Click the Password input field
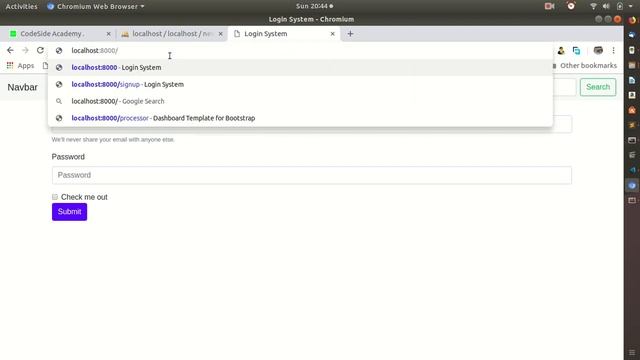 click(311, 175)
